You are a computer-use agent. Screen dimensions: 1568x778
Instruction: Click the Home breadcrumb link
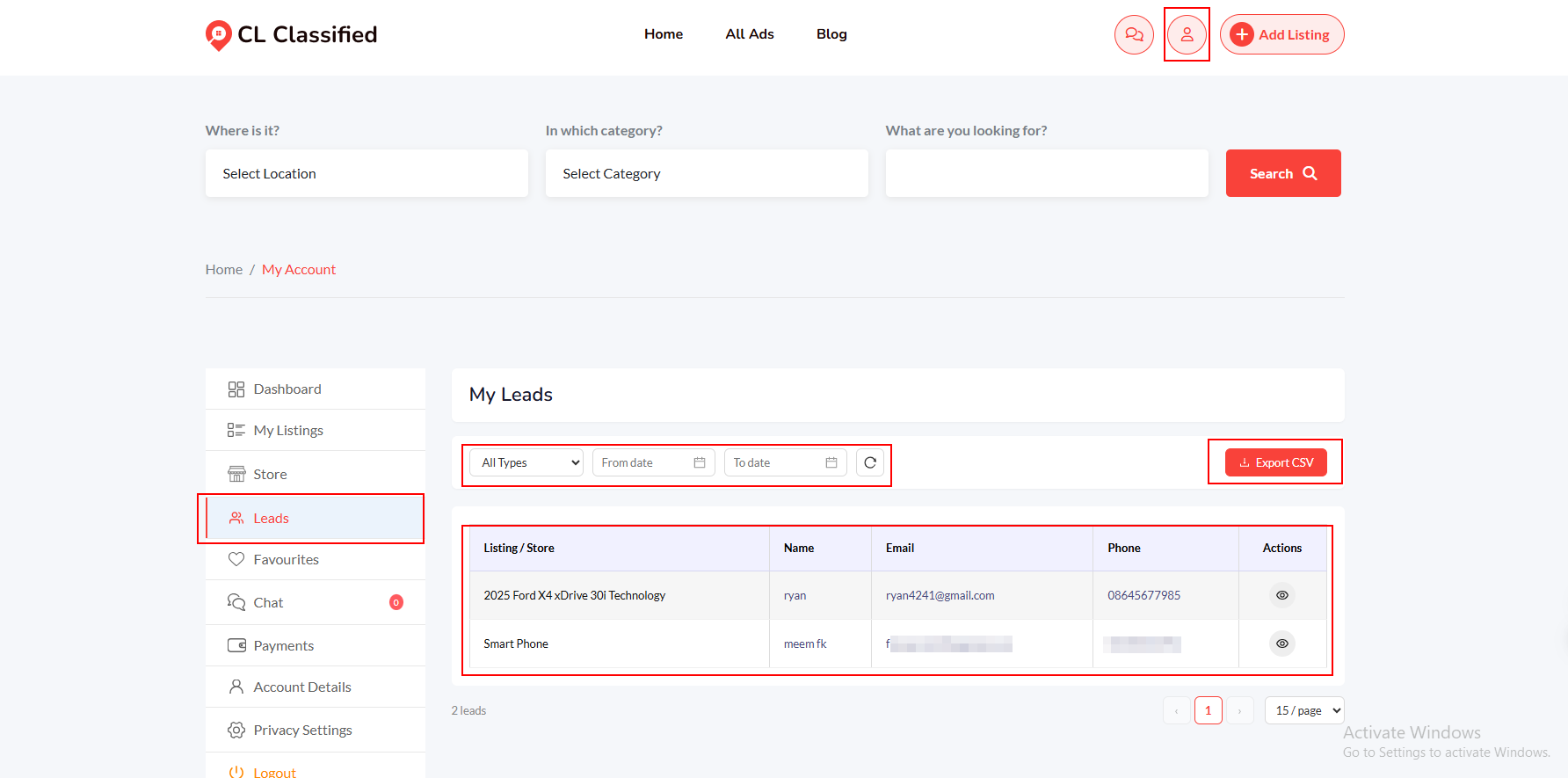pos(224,270)
